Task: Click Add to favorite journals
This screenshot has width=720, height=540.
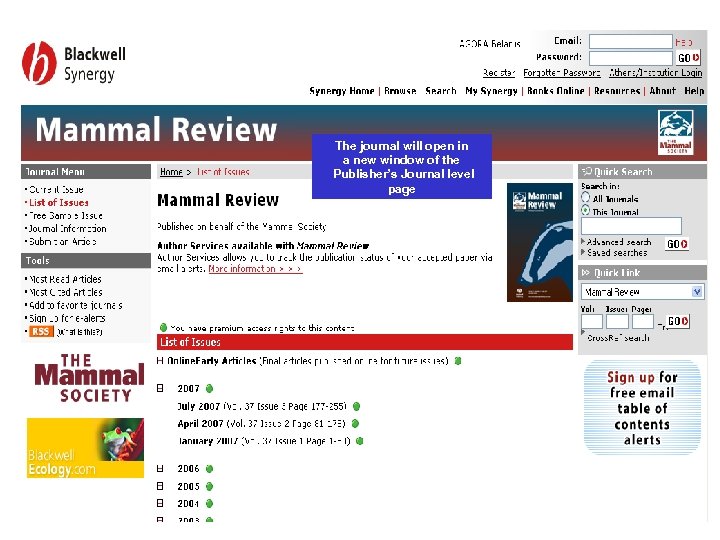Action: click(x=76, y=305)
